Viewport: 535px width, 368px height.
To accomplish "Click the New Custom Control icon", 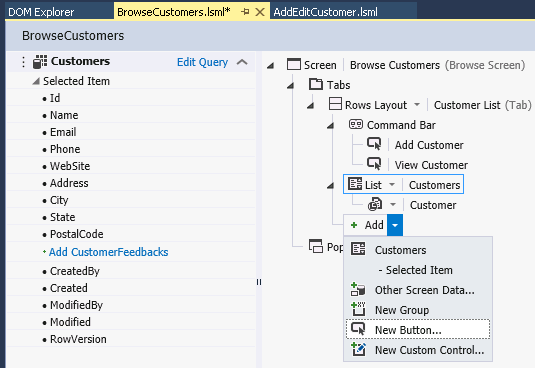I will pos(358,349).
